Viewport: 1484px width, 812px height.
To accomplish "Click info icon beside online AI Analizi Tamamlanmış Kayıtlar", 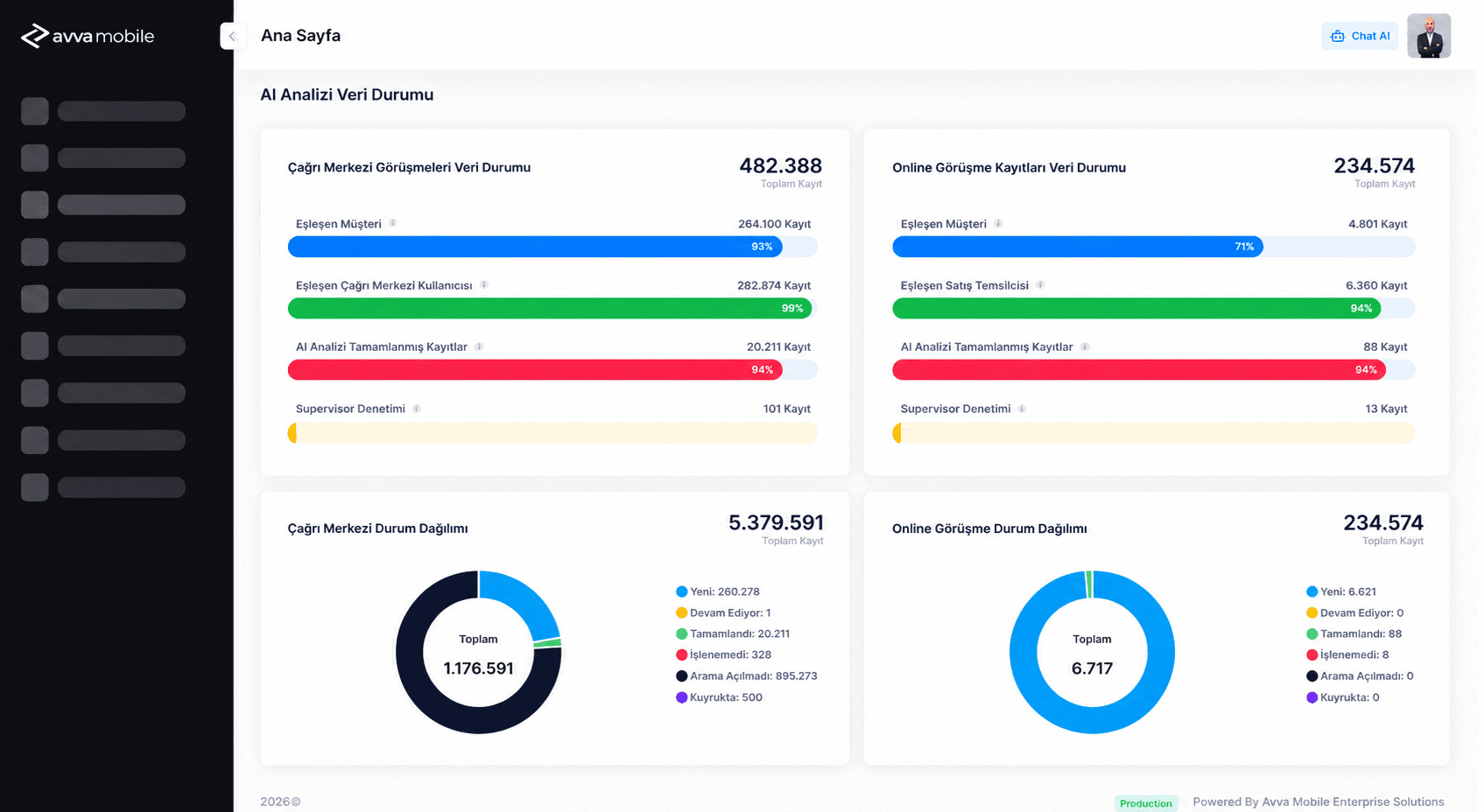I will 1085,346.
